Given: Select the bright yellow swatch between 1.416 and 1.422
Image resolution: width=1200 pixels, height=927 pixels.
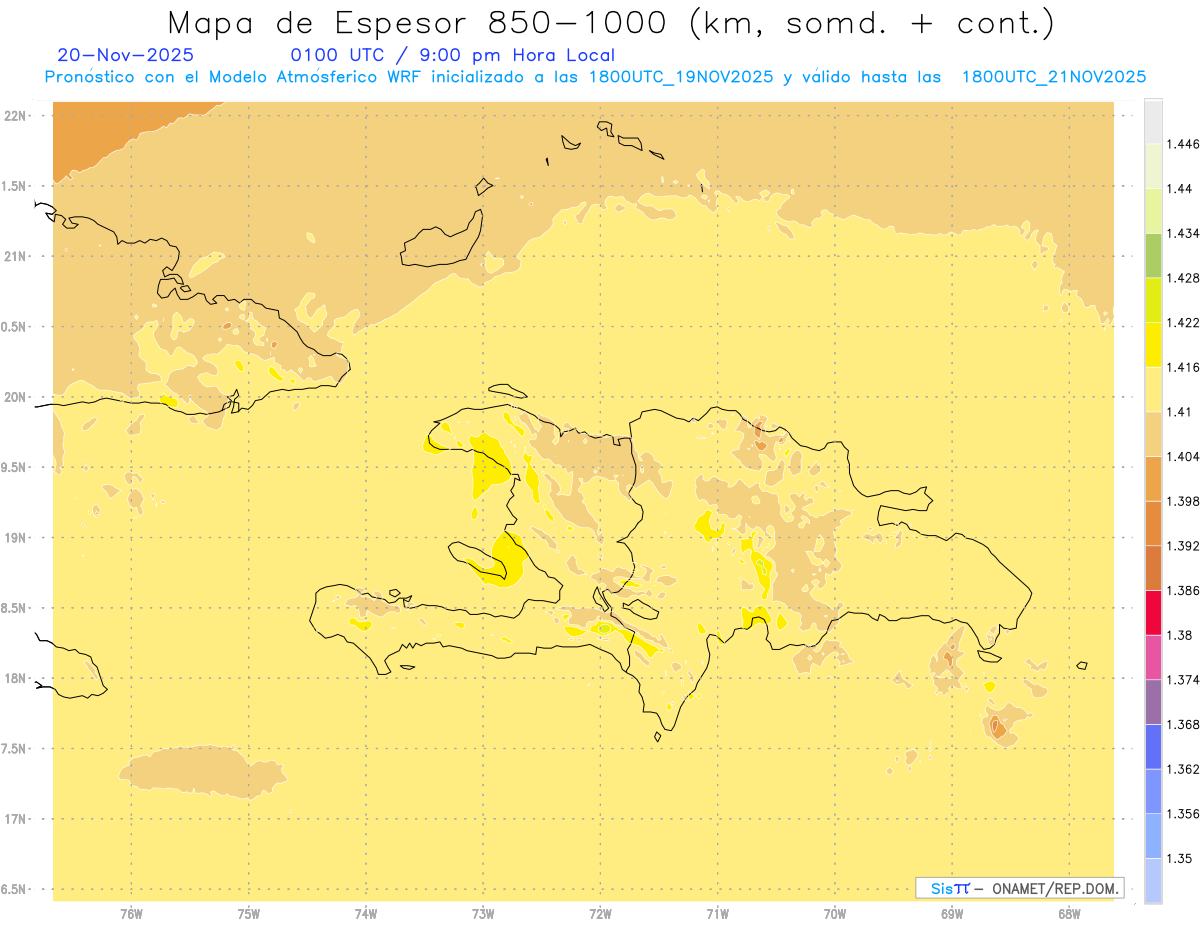Looking at the screenshot, I should pos(1153,344).
